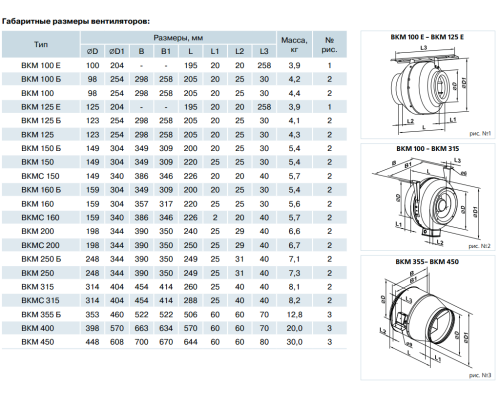Image resolution: width=500 pixels, height=400 pixels.
Task: Click the 'Размеры, мм' header cell
Action: point(178,38)
